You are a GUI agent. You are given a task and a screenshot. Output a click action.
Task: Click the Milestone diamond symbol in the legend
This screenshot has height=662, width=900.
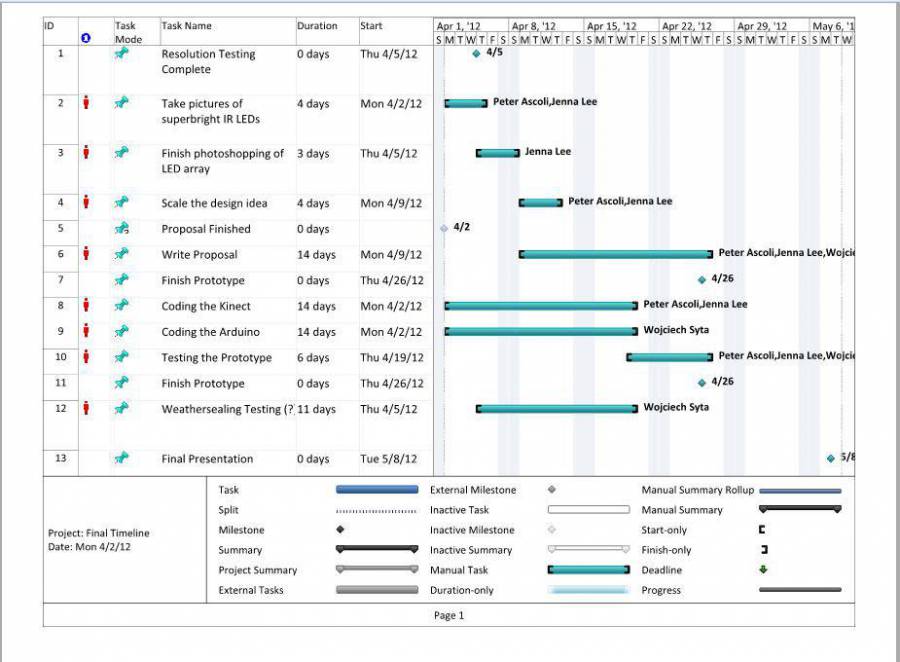(340, 529)
